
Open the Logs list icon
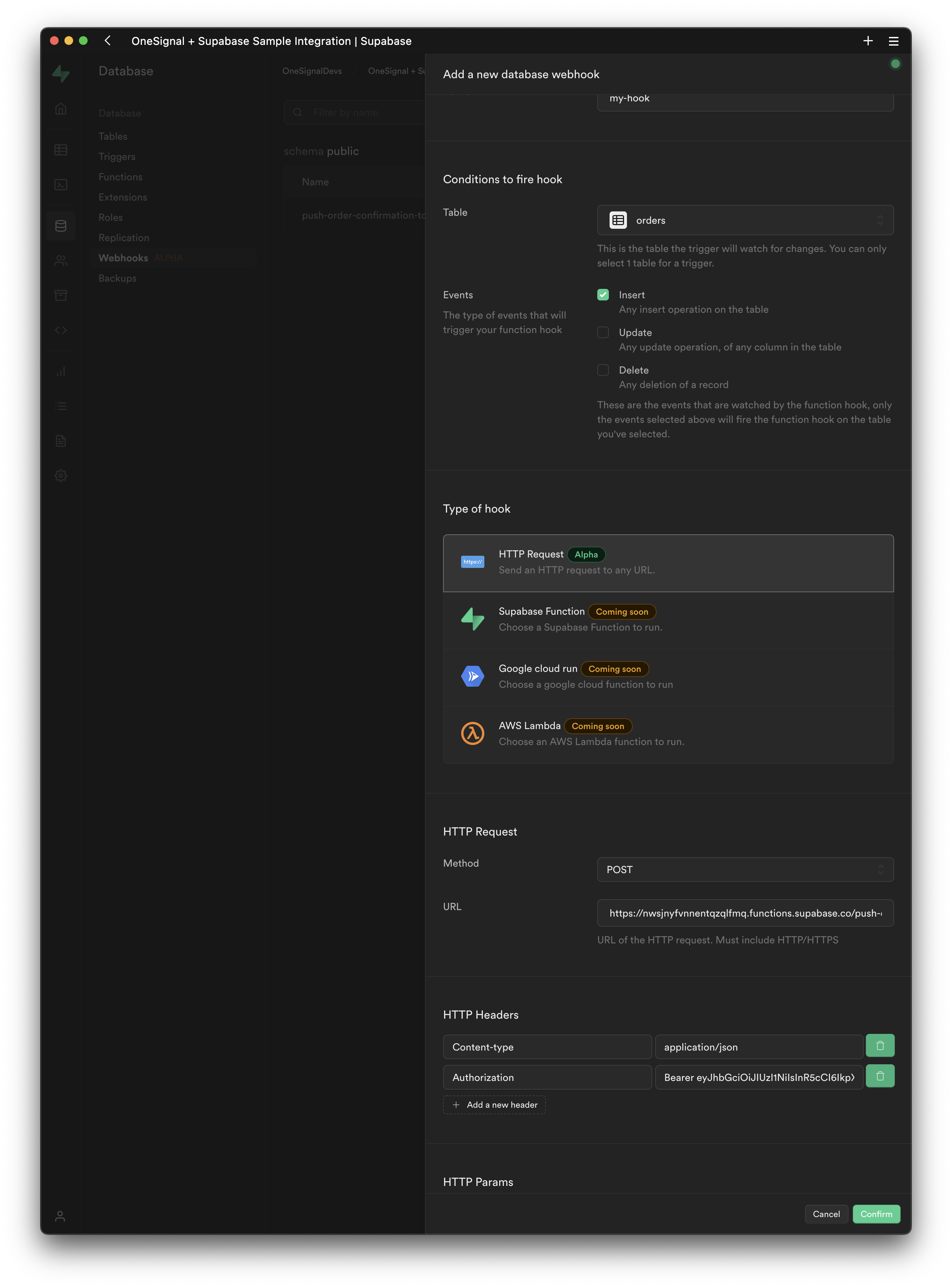coord(60,406)
